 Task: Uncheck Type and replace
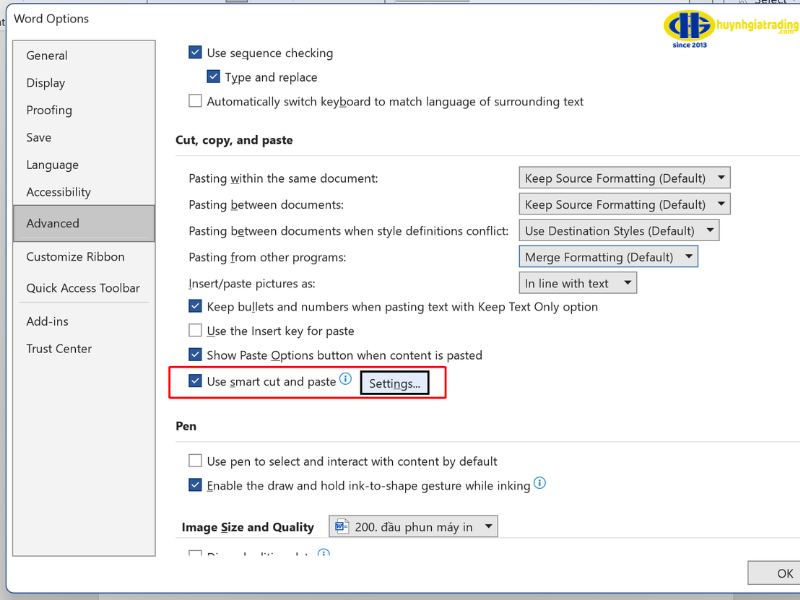tap(213, 77)
